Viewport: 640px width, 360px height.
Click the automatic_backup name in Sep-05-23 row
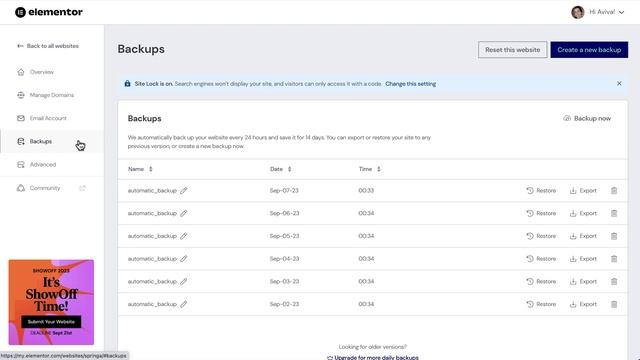pyautogui.click(x=152, y=236)
